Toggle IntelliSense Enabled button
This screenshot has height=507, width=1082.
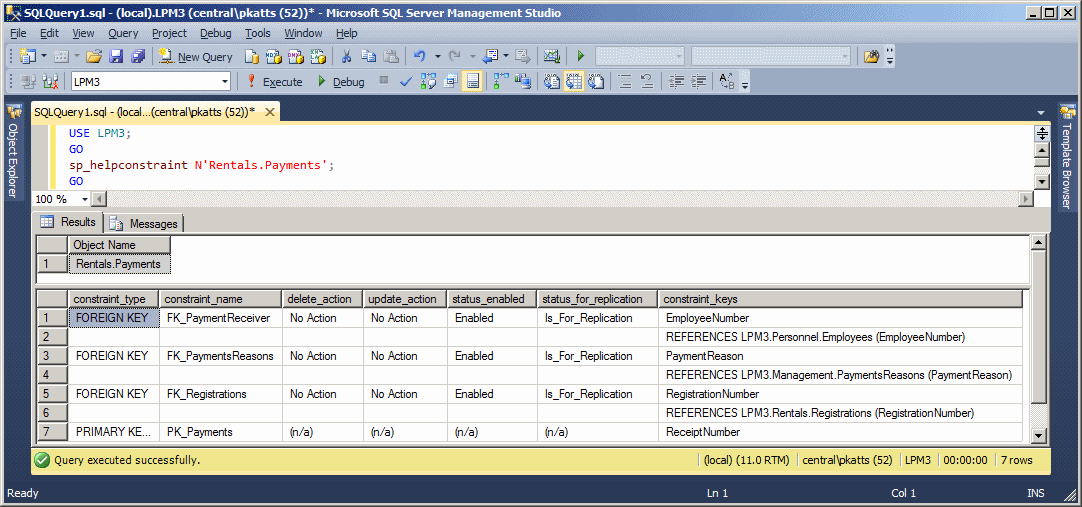point(473,82)
